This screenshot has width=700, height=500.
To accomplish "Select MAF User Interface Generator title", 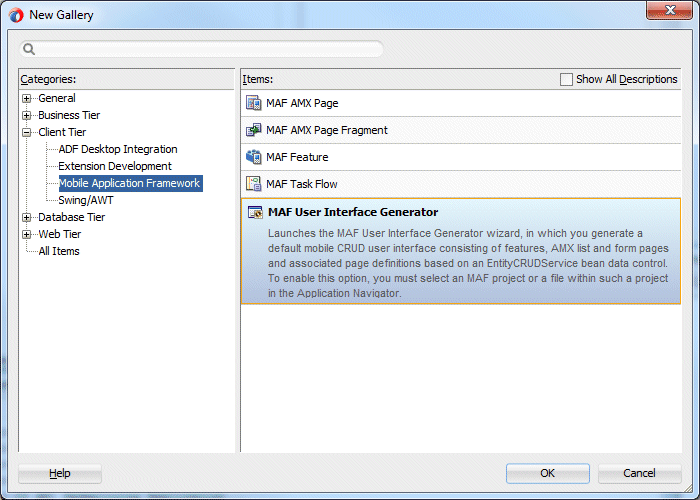I will pos(353,212).
